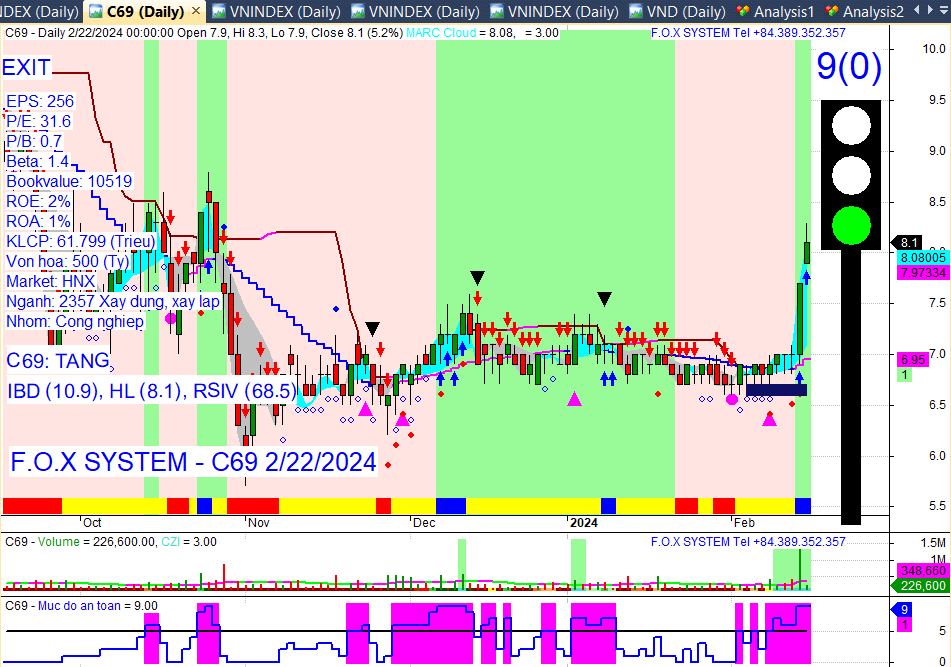Click the tab scroll left arrow
This screenshot has height=667, width=951.
point(916,10)
